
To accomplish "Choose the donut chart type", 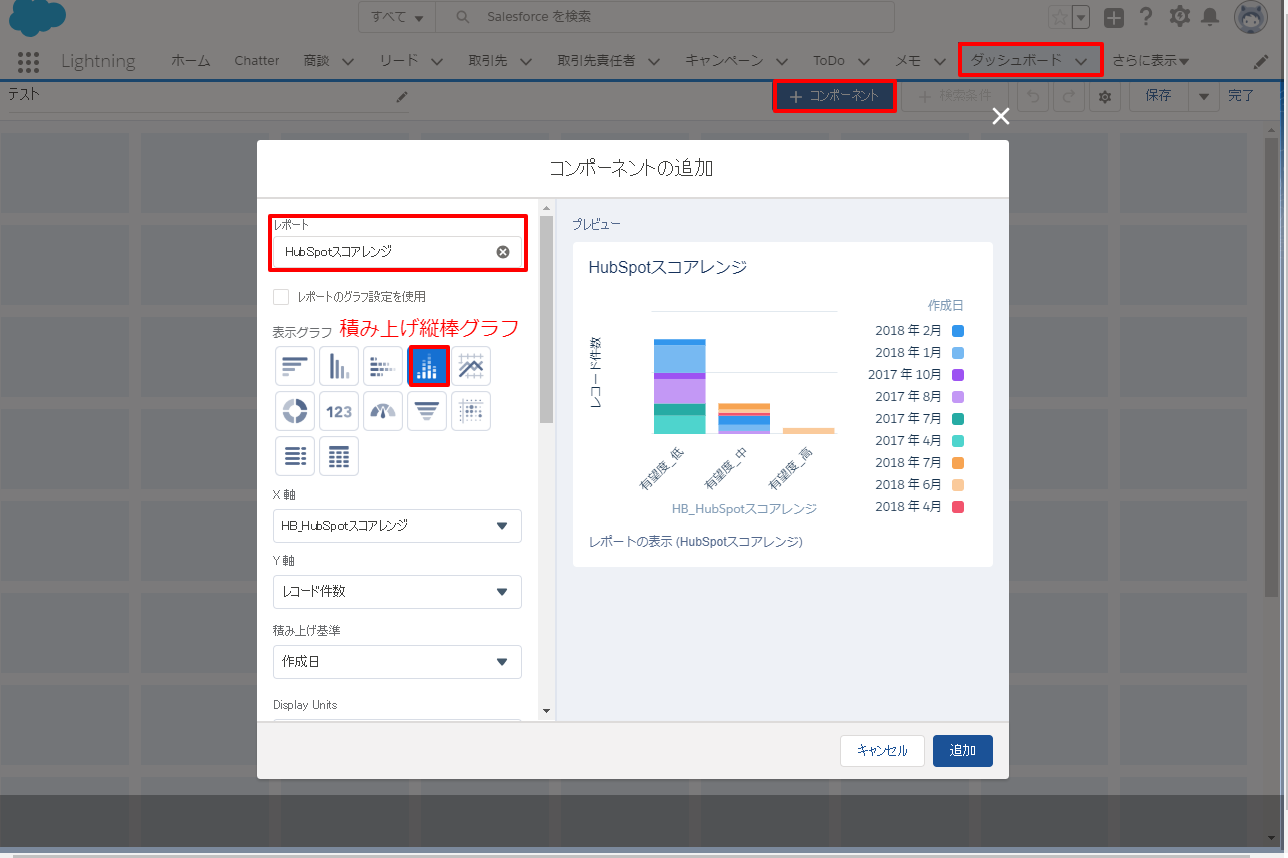I will click(x=295, y=411).
